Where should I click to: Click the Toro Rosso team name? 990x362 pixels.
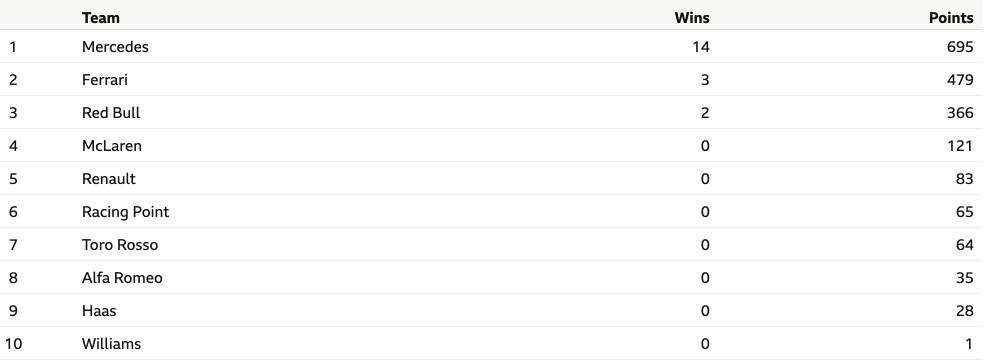[120, 244]
